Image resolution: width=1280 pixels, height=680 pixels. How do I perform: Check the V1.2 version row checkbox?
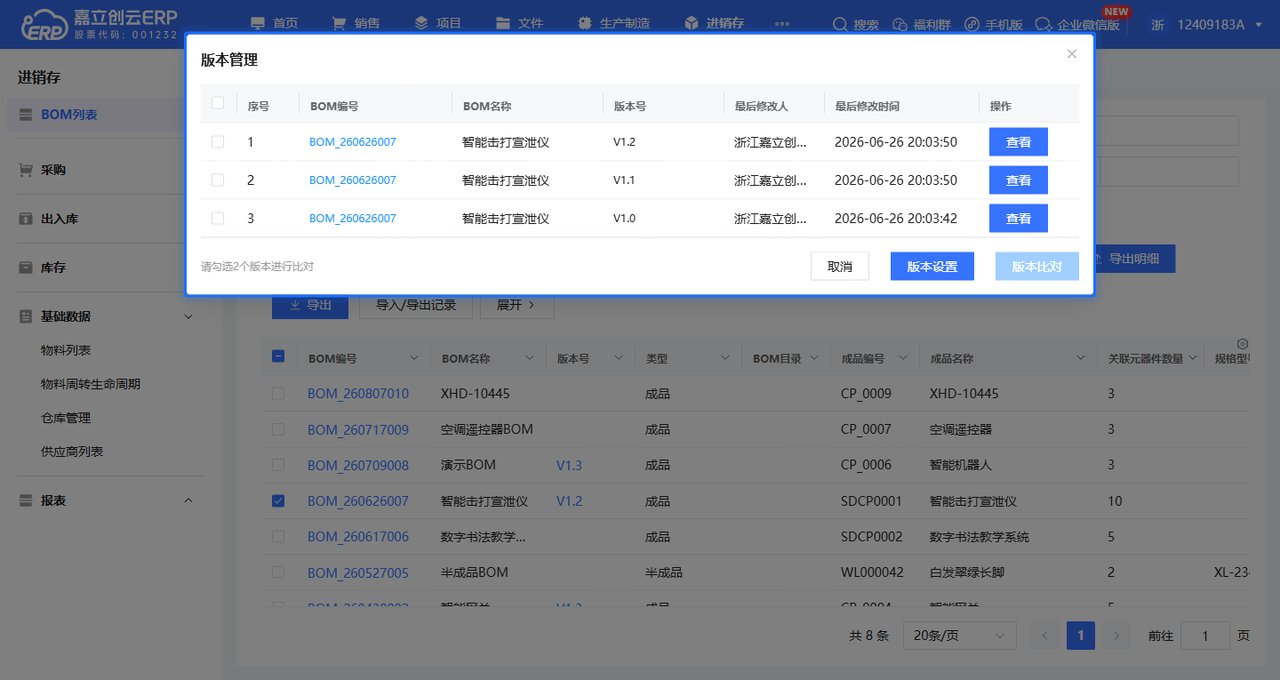coord(218,142)
